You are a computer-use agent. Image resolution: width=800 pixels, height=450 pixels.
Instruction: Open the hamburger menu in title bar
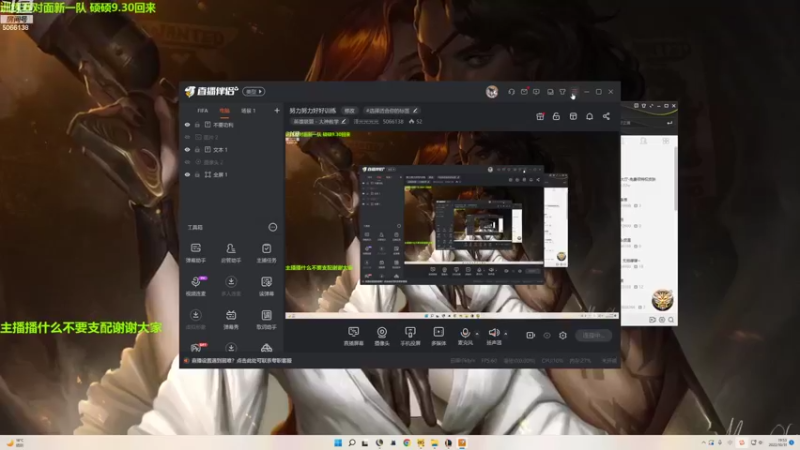pos(574,92)
